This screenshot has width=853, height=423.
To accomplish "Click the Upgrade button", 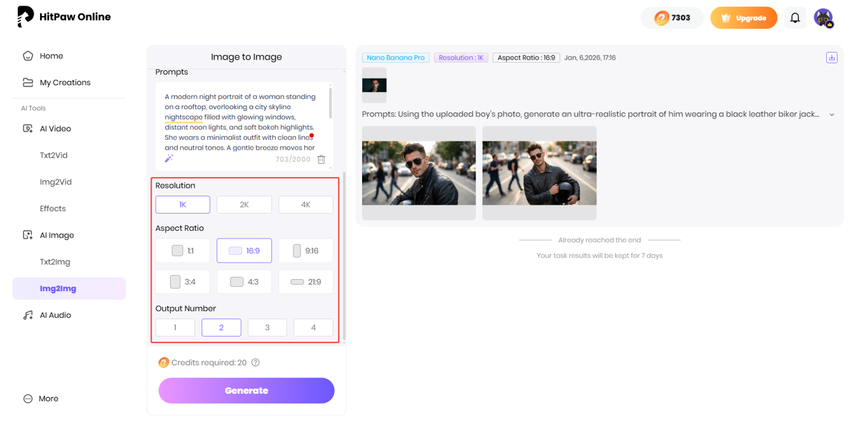I will pos(744,18).
